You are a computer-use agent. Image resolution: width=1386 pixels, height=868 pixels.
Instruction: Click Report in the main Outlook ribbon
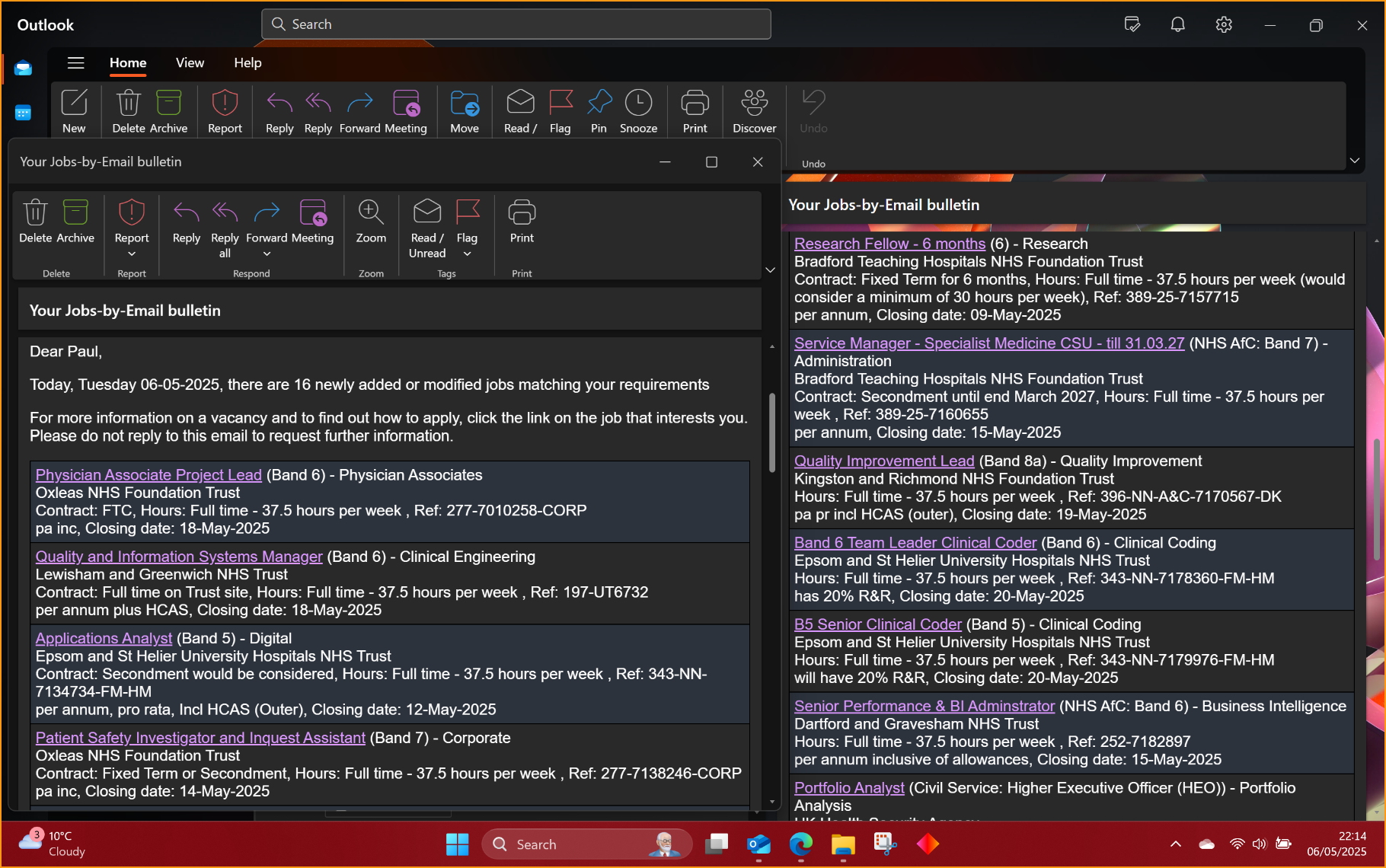coord(225,110)
